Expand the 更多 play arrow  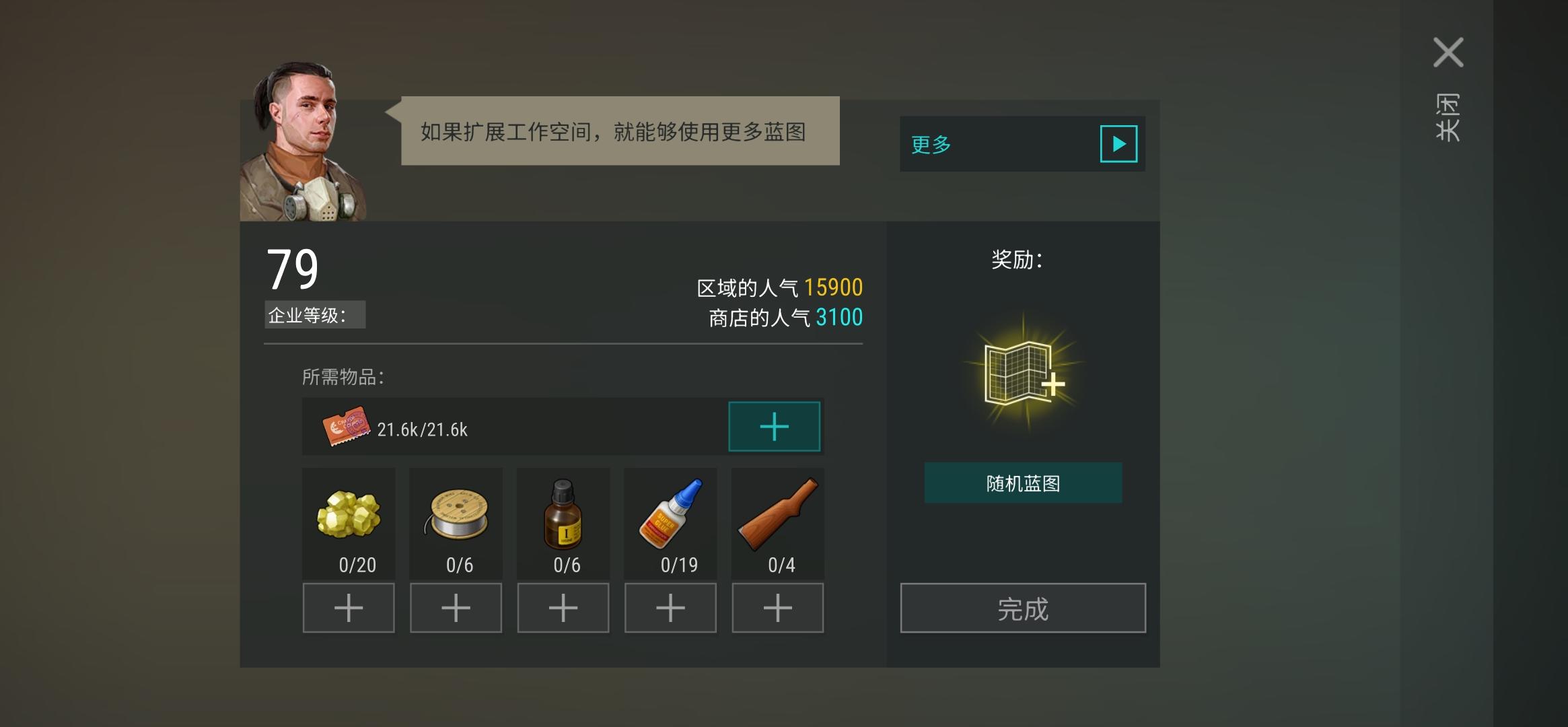[x=1118, y=143]
